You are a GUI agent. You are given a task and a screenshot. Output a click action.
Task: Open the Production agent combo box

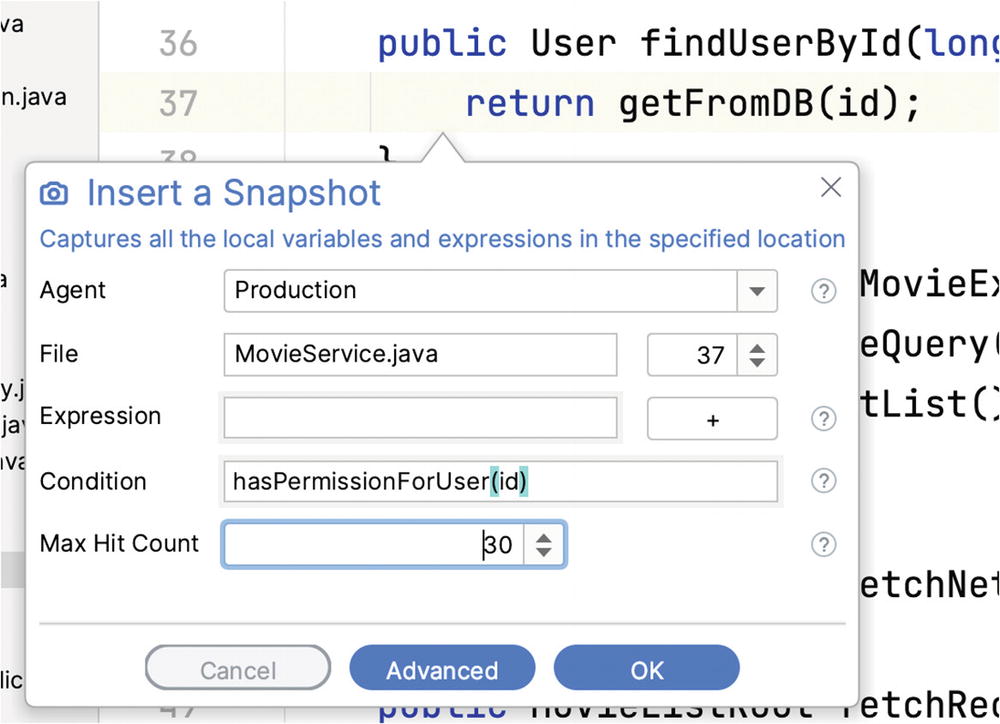click(x=480, y=291)
